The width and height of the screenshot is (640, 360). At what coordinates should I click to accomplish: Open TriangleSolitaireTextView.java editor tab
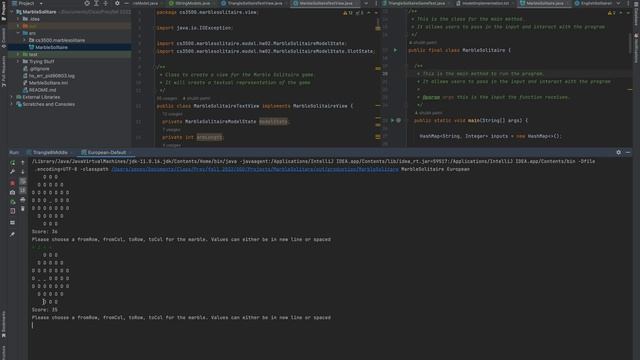[255, 3]
